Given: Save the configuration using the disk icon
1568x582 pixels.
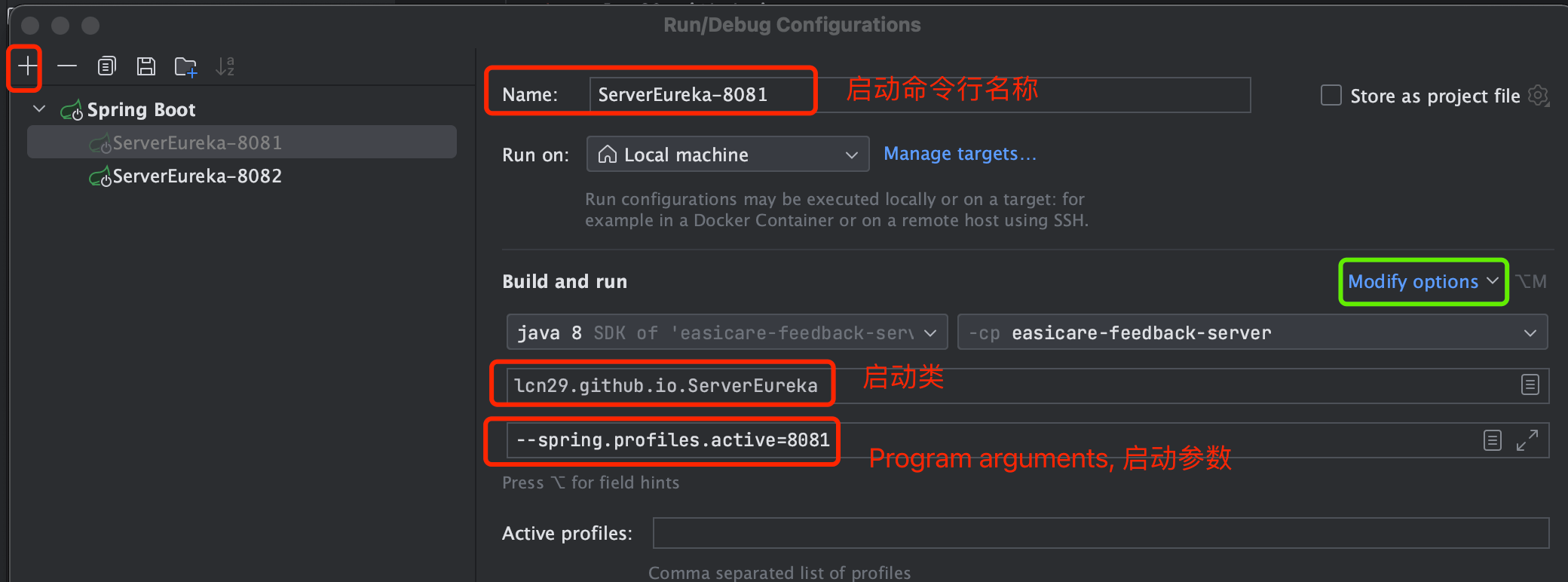Looking at the screenshot, I should [146, 66].
